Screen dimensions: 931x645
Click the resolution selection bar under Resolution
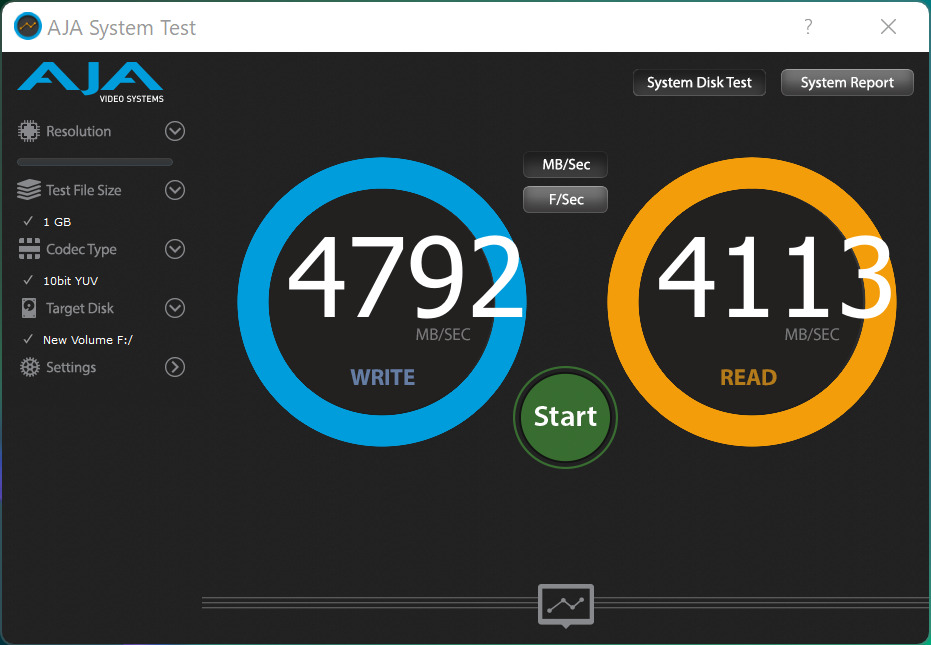[95, 162]
